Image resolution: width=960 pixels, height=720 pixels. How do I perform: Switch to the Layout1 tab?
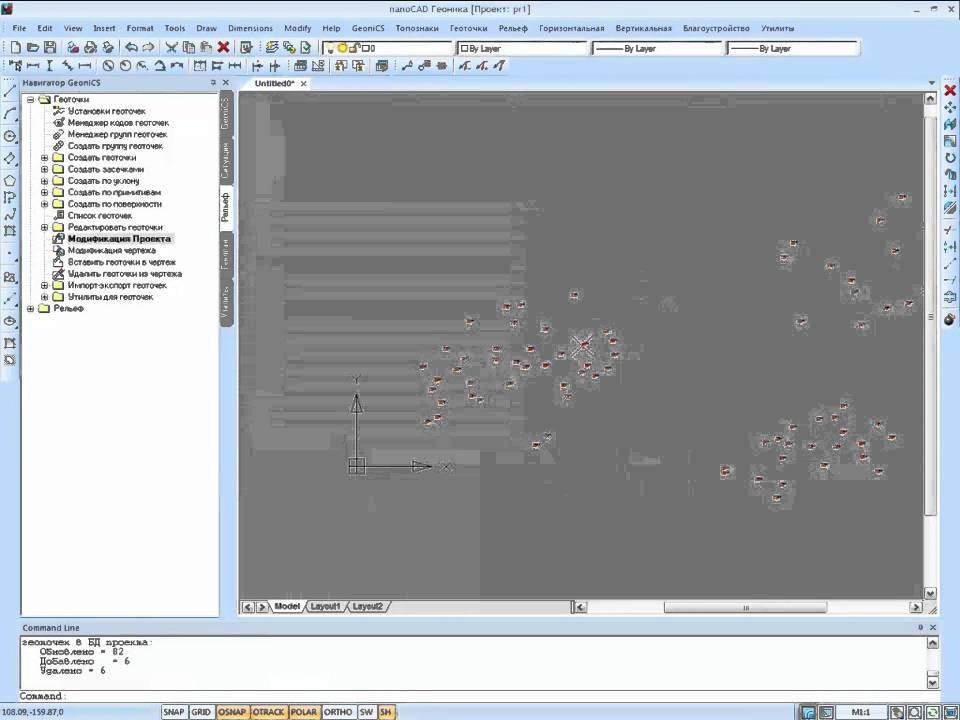(325, 606)
